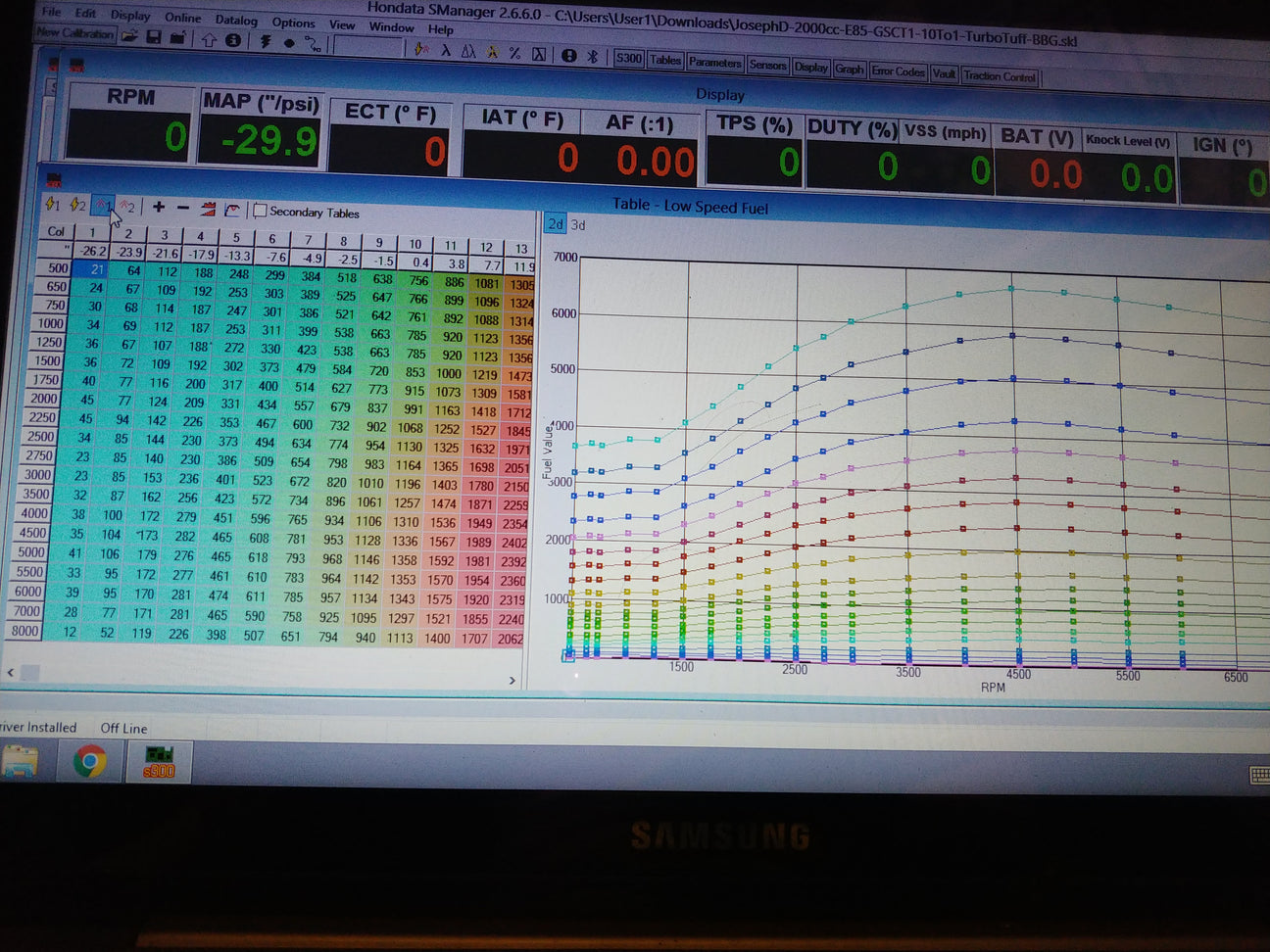This screenshot has height=952, width=1270.
Task: Switch graph to 3d view
Action: [x=578, y=225]
